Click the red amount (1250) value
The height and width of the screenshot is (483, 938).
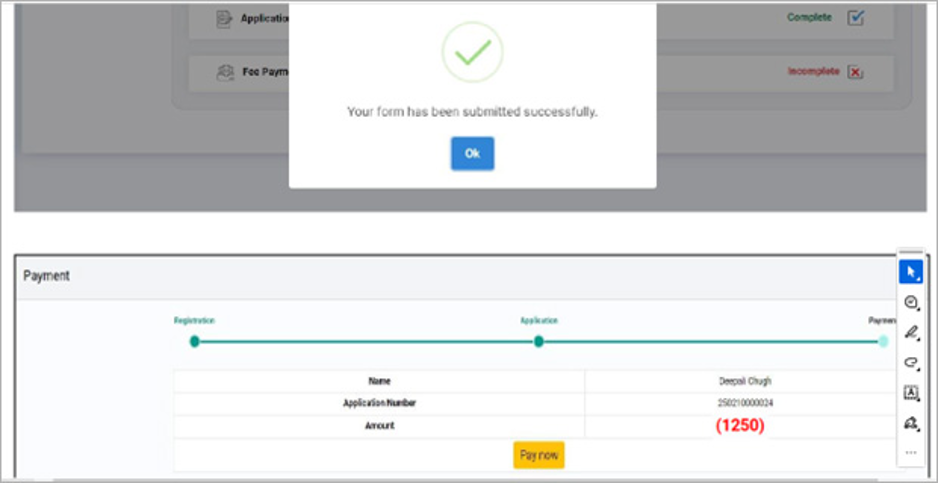point(740,426)
